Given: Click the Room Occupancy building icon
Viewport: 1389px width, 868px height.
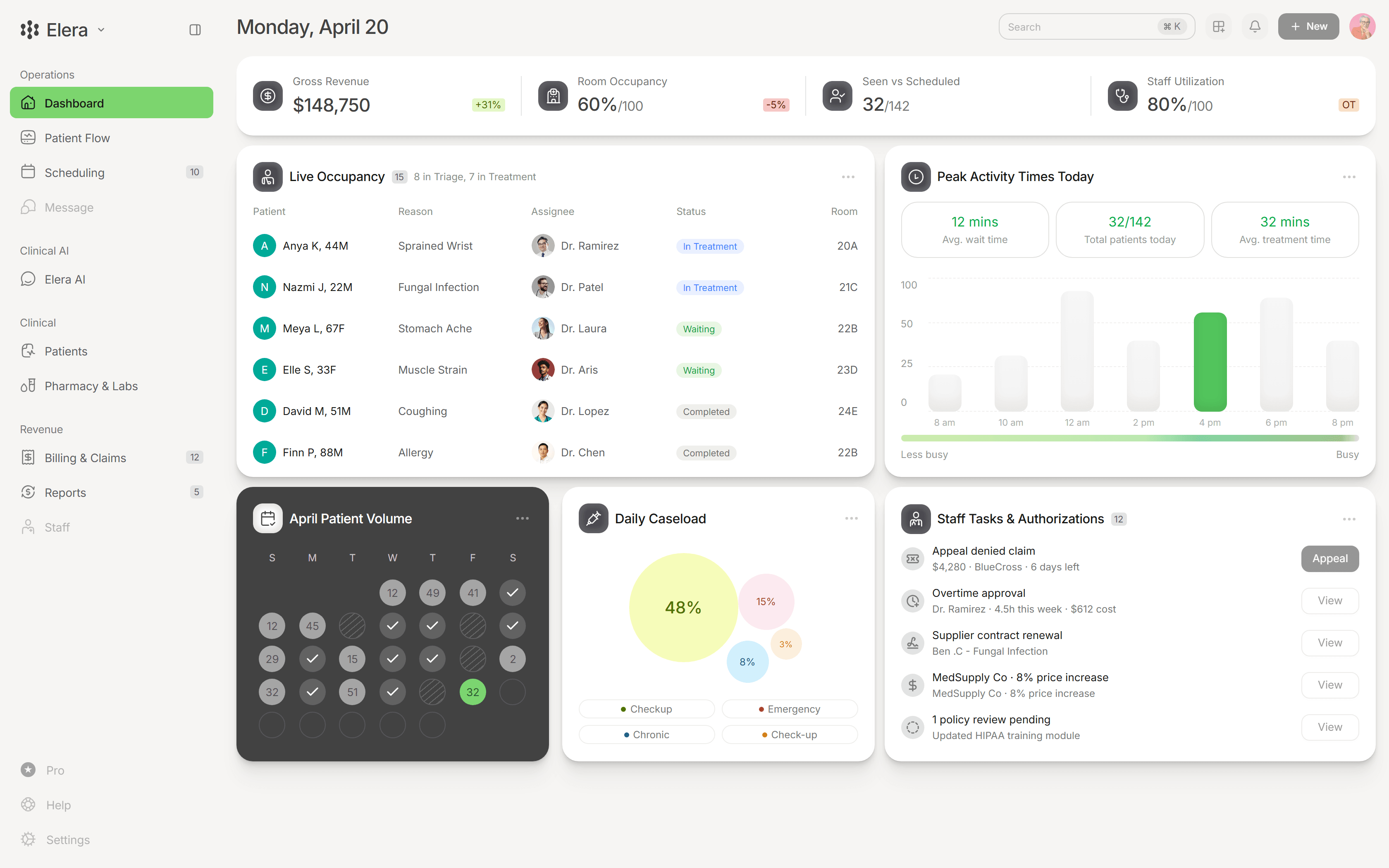Looking at the screenshot, I should pos(553,95).
